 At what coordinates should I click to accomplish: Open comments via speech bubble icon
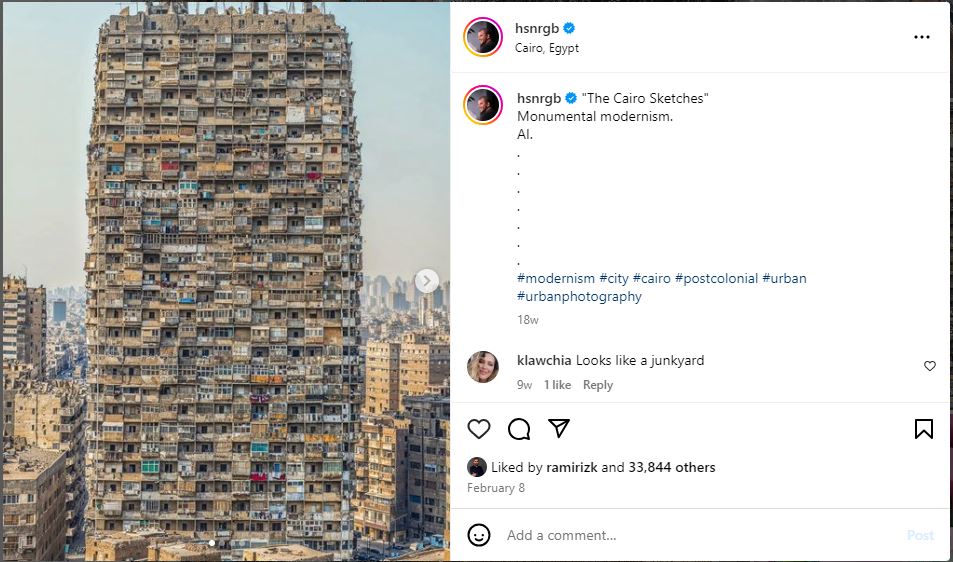[519, 429]
